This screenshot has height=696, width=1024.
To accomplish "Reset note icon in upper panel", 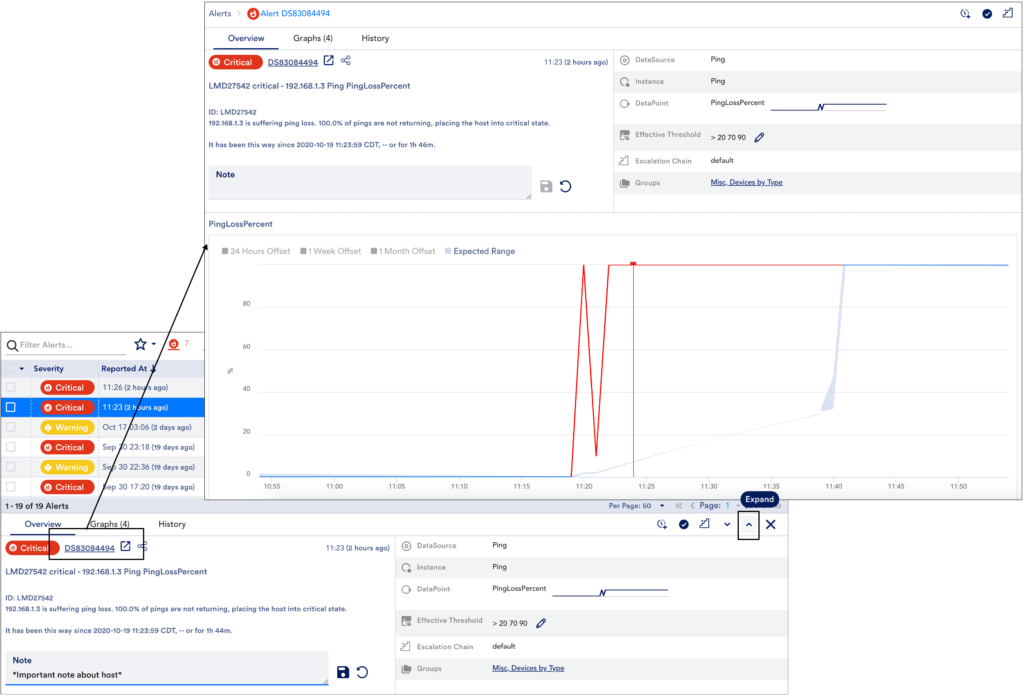I will (x=566, y=187).
